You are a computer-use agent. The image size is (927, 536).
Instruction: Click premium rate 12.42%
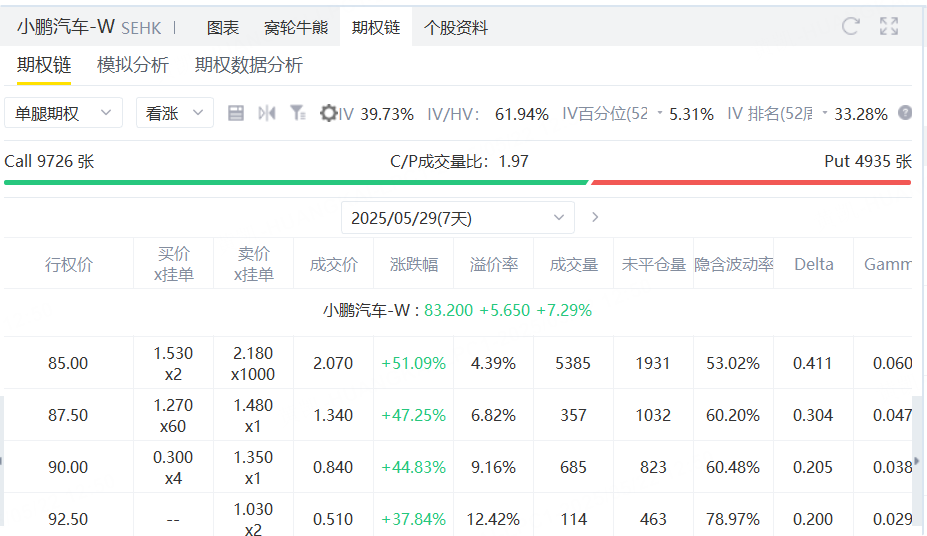(493, 519)
